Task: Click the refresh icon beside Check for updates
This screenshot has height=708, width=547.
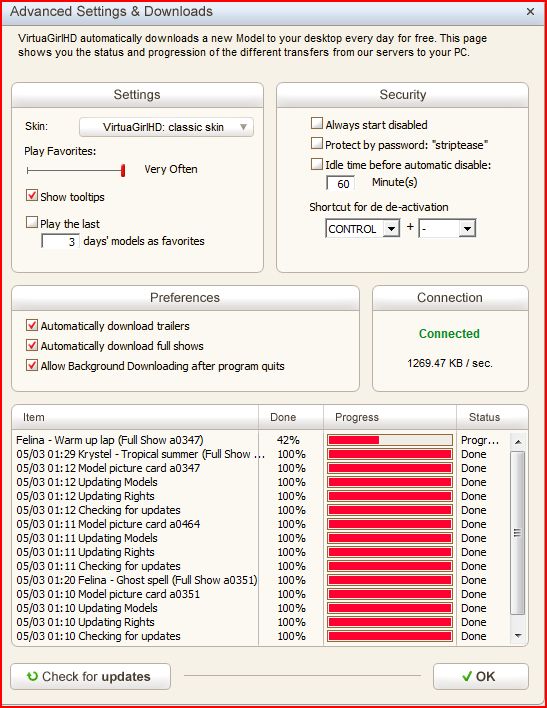Action: click(32, 676)
